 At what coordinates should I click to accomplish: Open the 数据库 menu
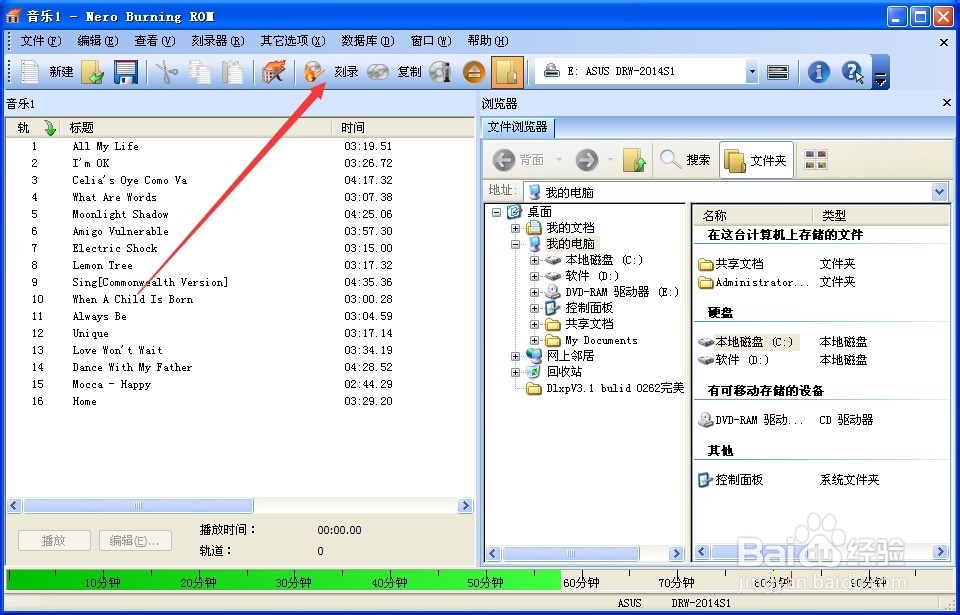[367, 41]
